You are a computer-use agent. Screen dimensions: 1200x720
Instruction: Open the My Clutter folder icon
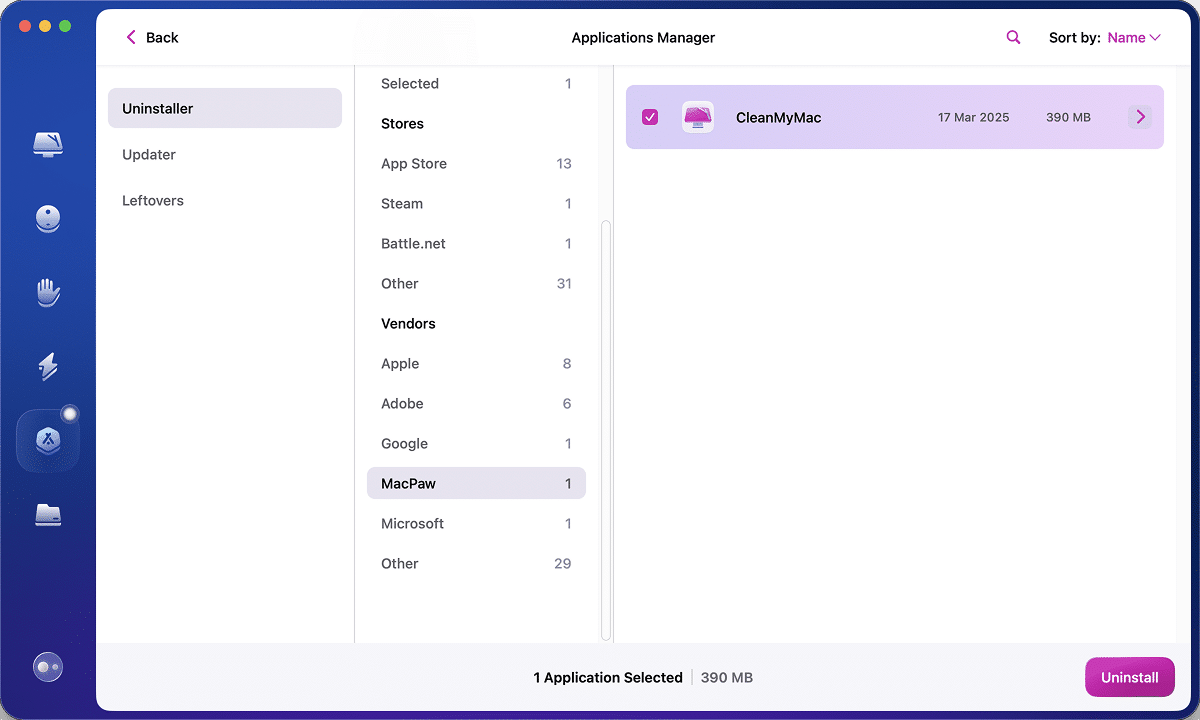click(x=48, y=514)
